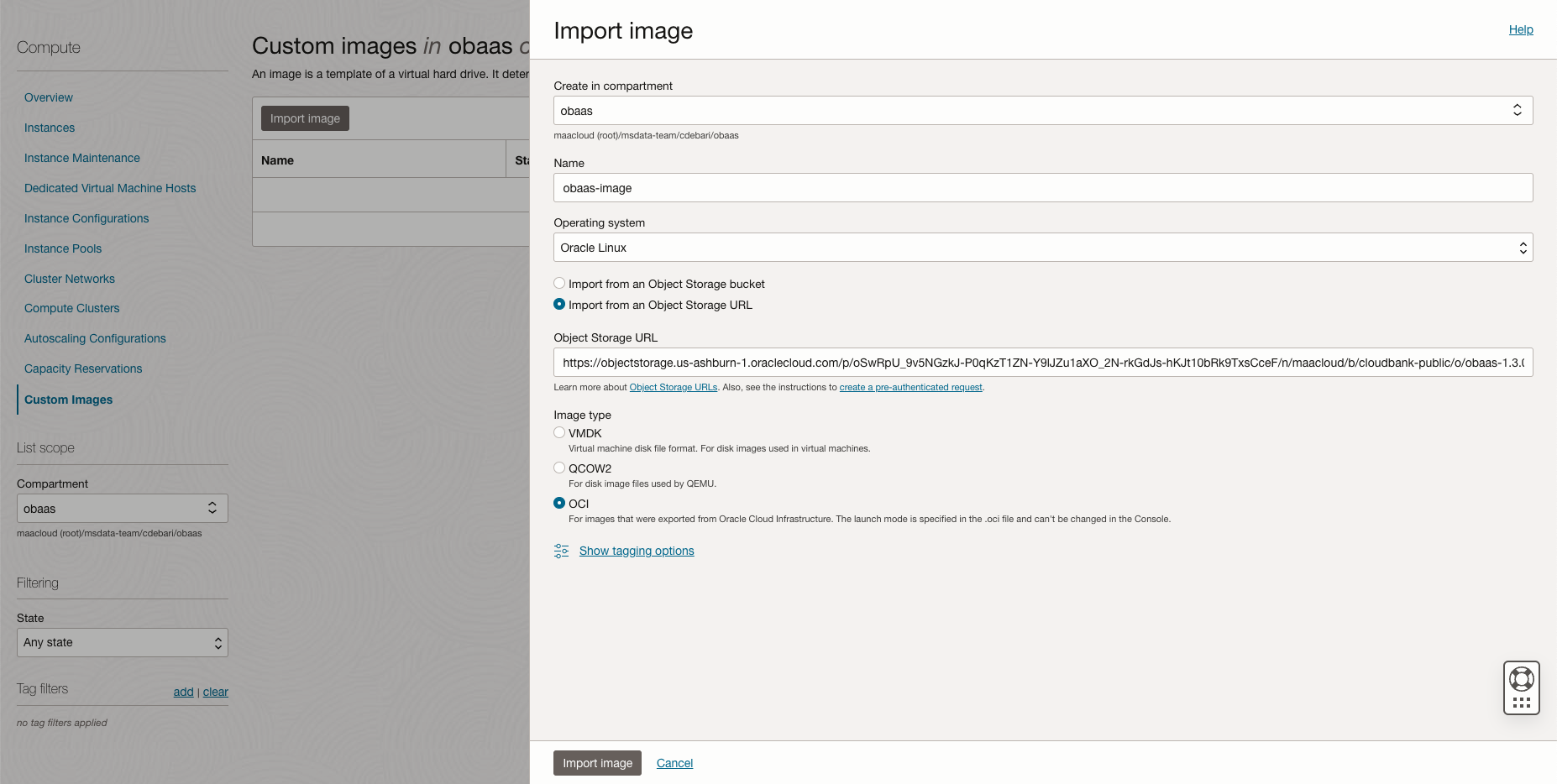Screen dimensions: 1557x784
Task: Open the tagging options icon next to Show tagging options
Action: point(561,551)
